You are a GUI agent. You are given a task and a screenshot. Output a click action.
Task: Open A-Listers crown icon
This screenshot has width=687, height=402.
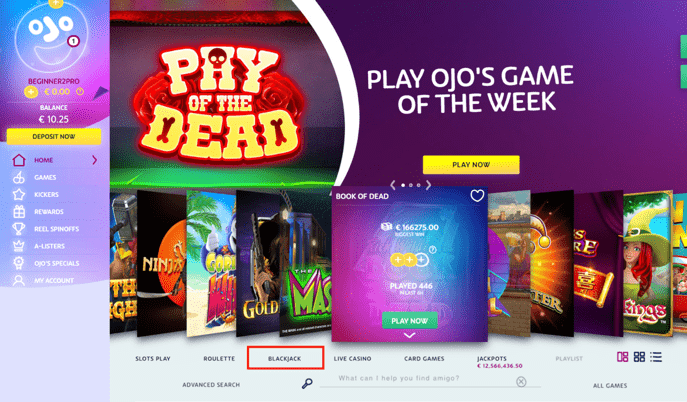[19, 246]
